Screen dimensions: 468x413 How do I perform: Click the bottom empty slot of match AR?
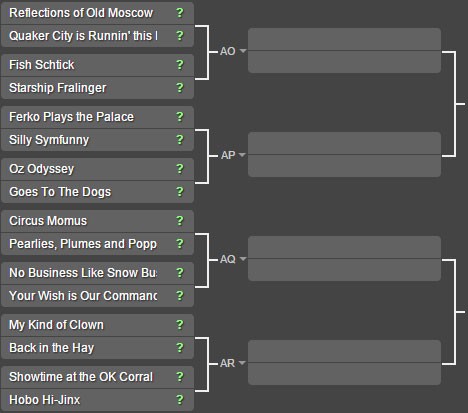tap(344, 374)
